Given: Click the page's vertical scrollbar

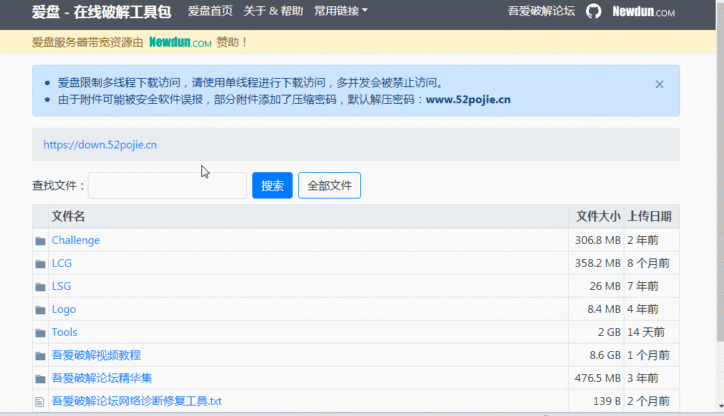Looking at the screenshot, I should (x=716, y=200).
